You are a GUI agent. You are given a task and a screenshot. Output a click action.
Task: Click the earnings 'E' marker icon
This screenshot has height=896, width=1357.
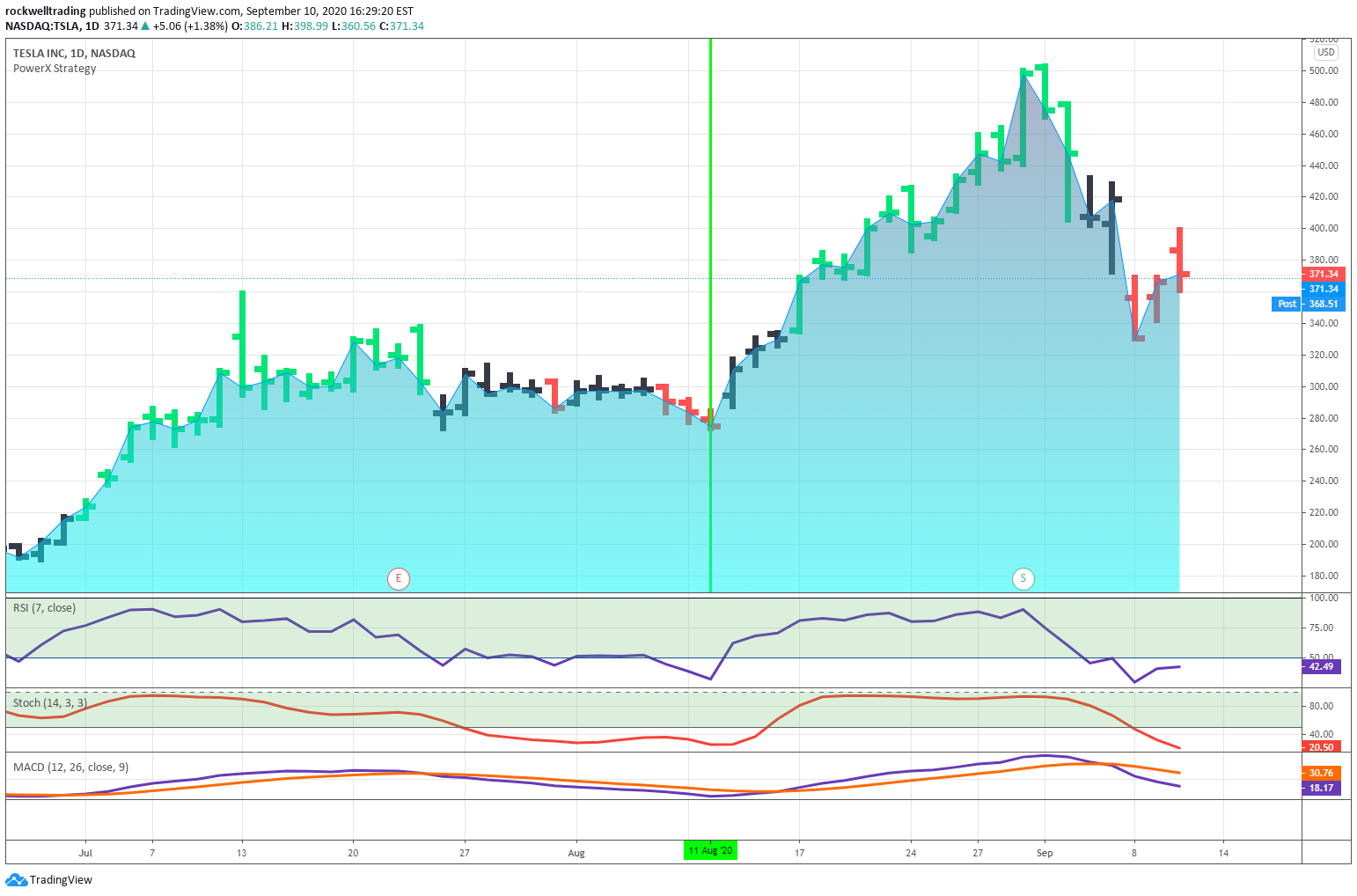click(x=399, y=578)
